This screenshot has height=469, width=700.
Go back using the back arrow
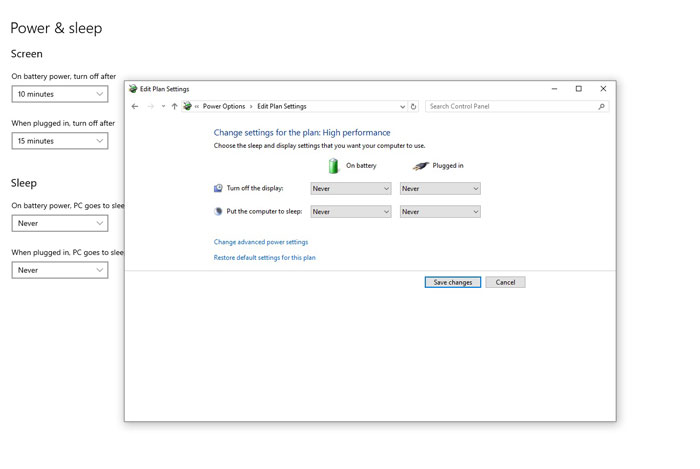pyautogui.click(x=135, y=106)
